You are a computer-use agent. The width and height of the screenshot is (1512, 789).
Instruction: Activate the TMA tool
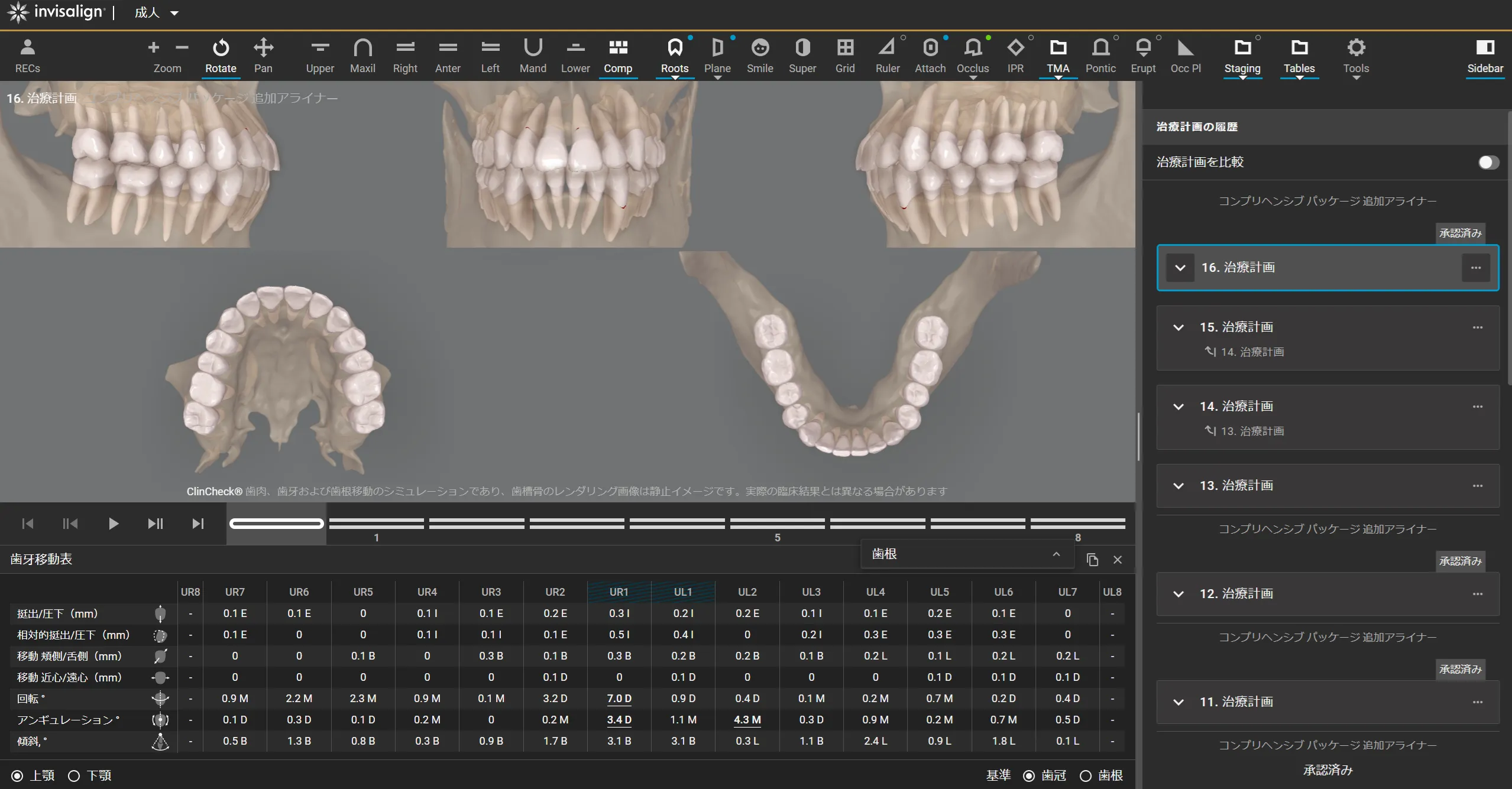click(1057, 57)
